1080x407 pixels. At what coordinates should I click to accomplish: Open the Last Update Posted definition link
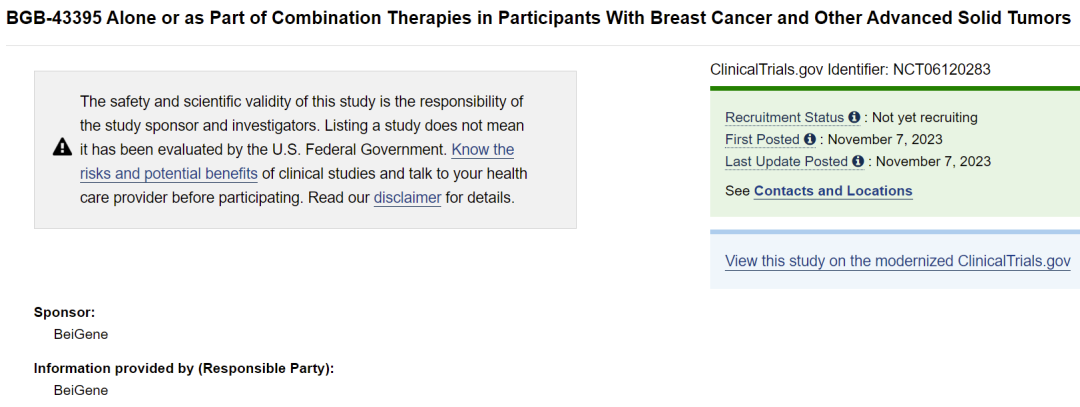[x=786, y=162]
